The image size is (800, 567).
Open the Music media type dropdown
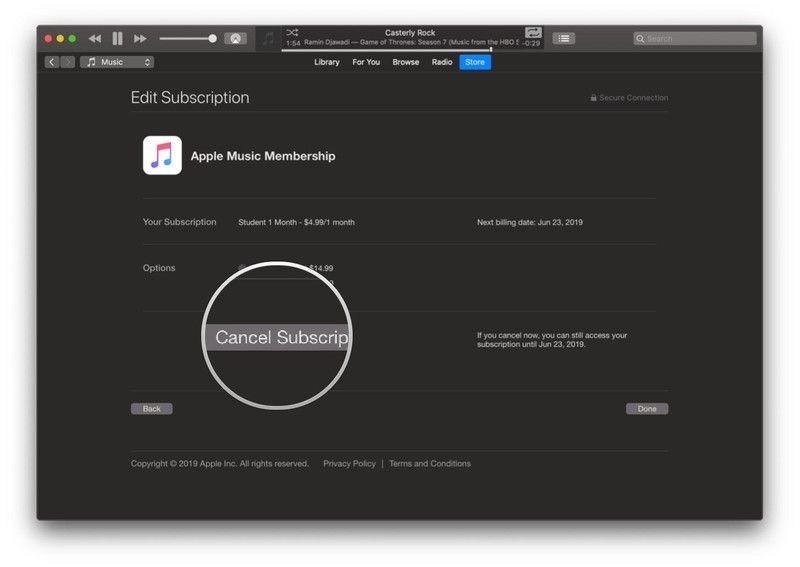tap(117, 62)
